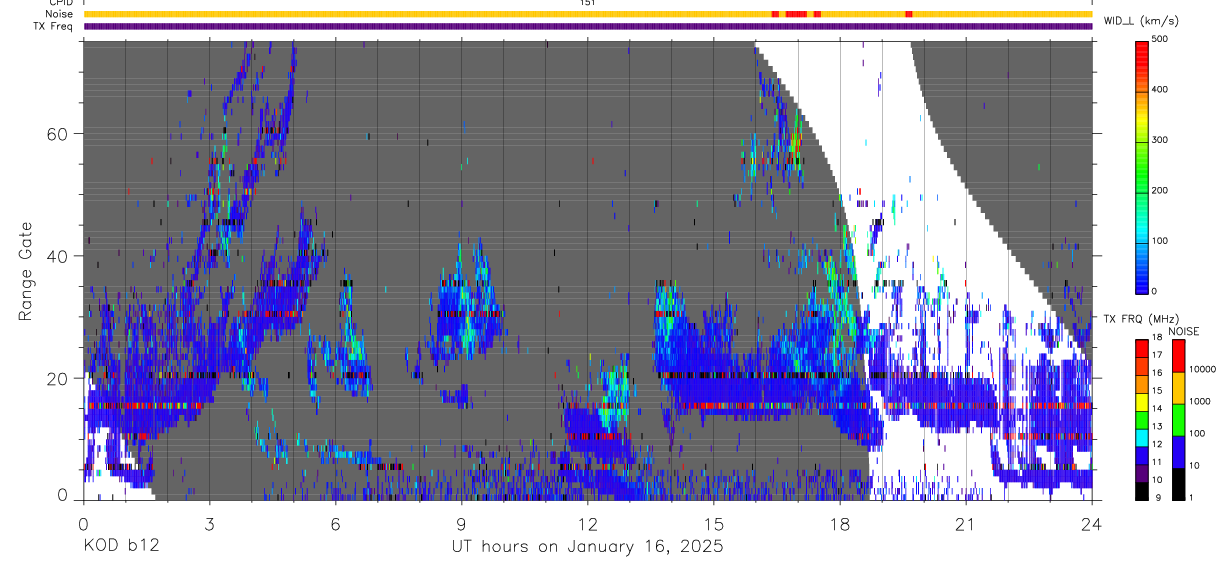The height and width of the screenshot is (567, 1228).
Task: Click the "100" value on the width colorbar
Action: (x=1160, y=241)
